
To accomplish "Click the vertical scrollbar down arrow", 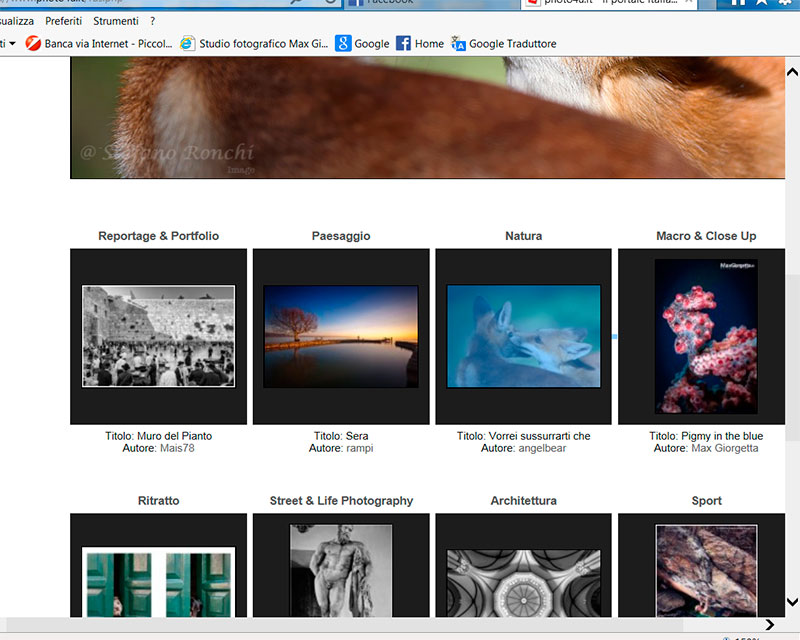I will click(792, 602).
